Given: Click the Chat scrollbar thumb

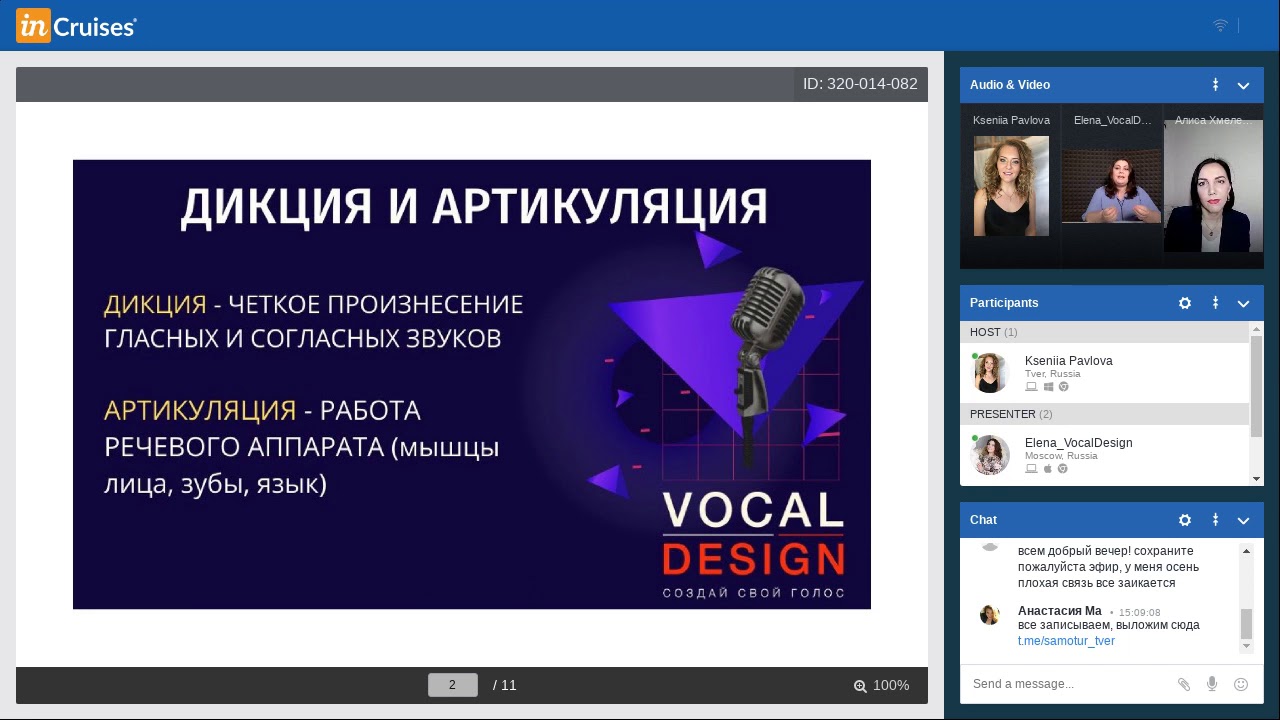Looking at the screenshot, I should point(1246,623).
